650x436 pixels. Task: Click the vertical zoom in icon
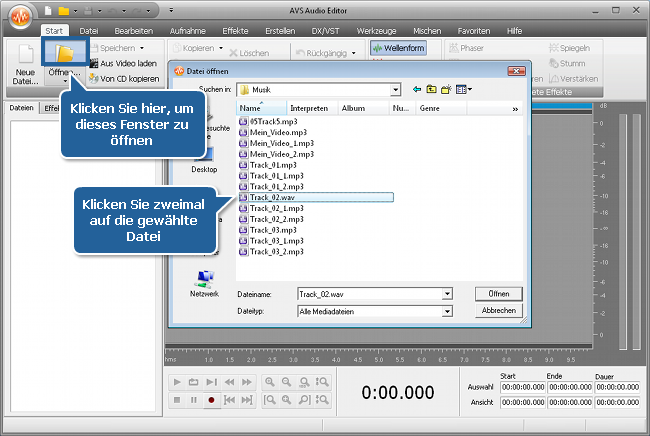pyautogui.click(x=322, y=382)
